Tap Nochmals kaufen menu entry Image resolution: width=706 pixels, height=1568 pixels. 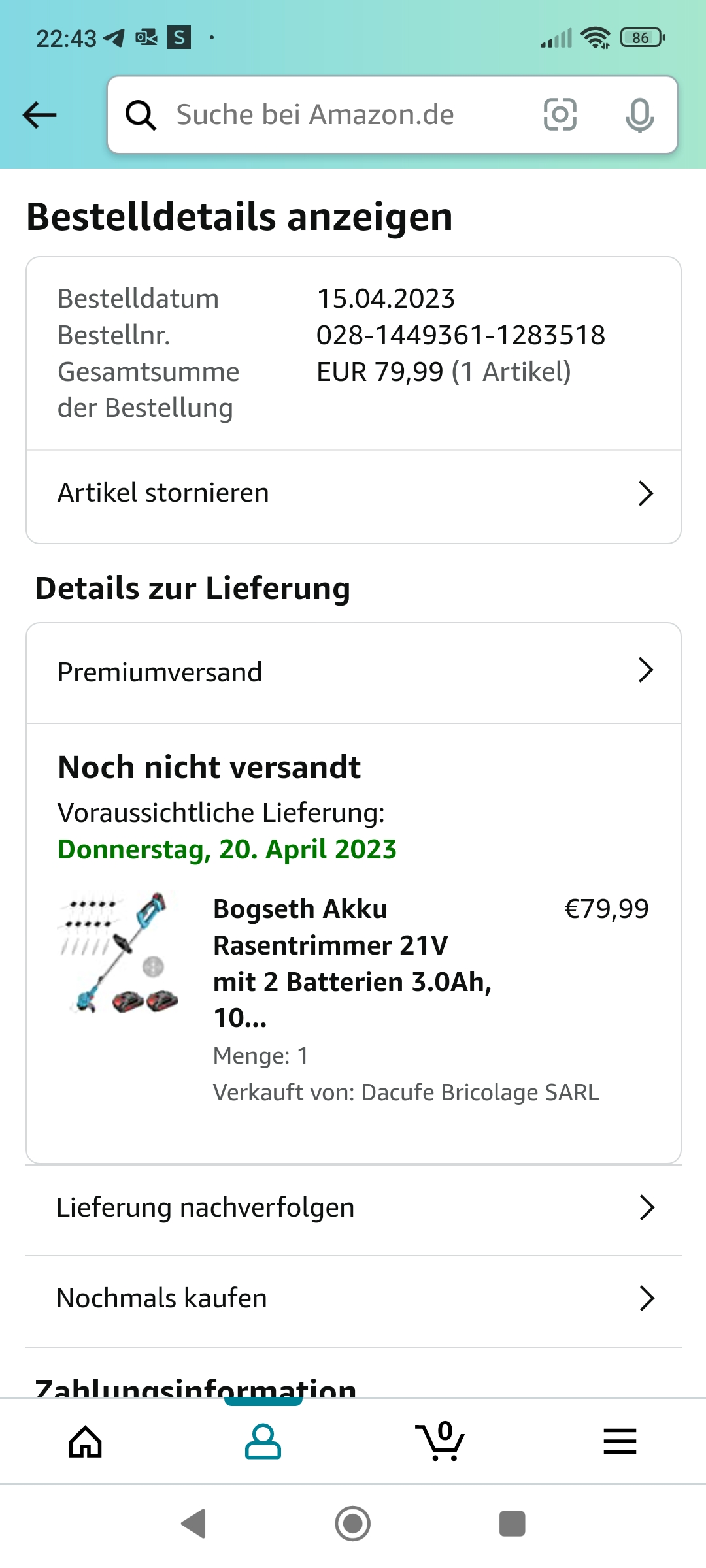point(162,1298)
